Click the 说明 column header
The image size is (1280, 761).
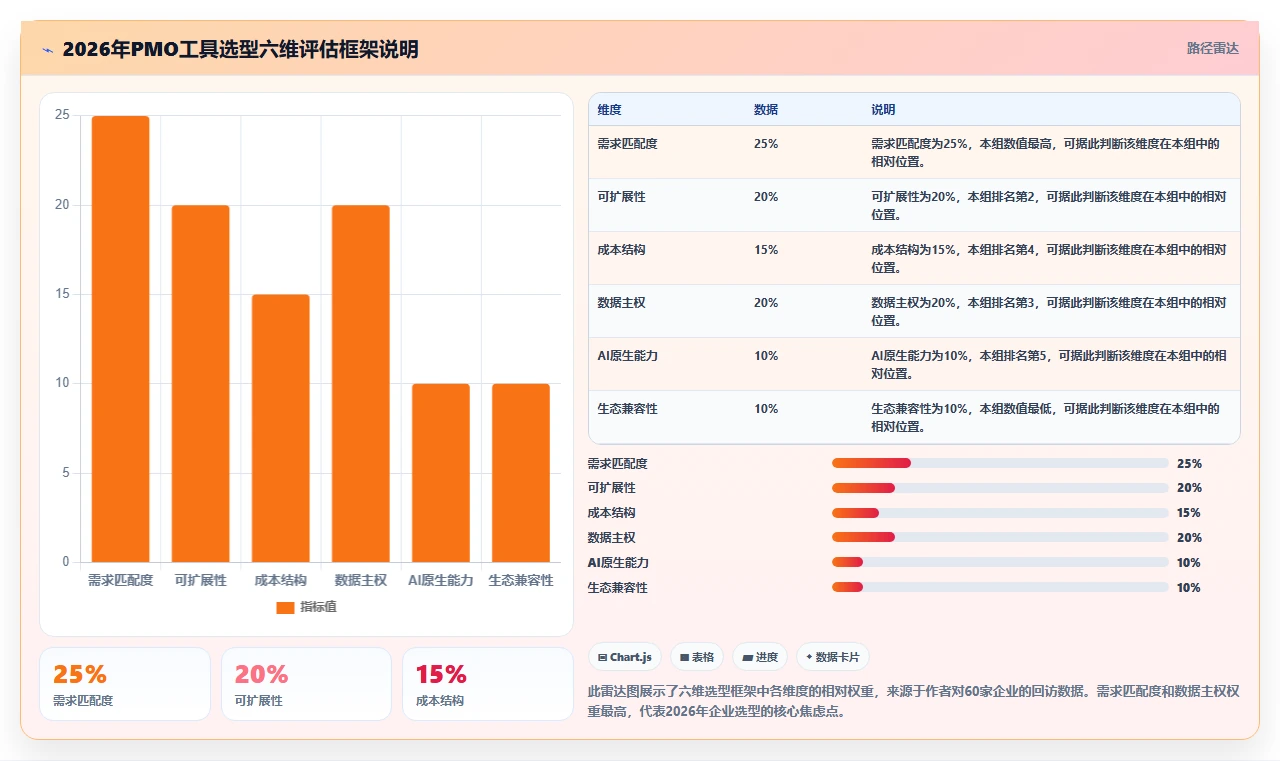click(x=883, y=110)
